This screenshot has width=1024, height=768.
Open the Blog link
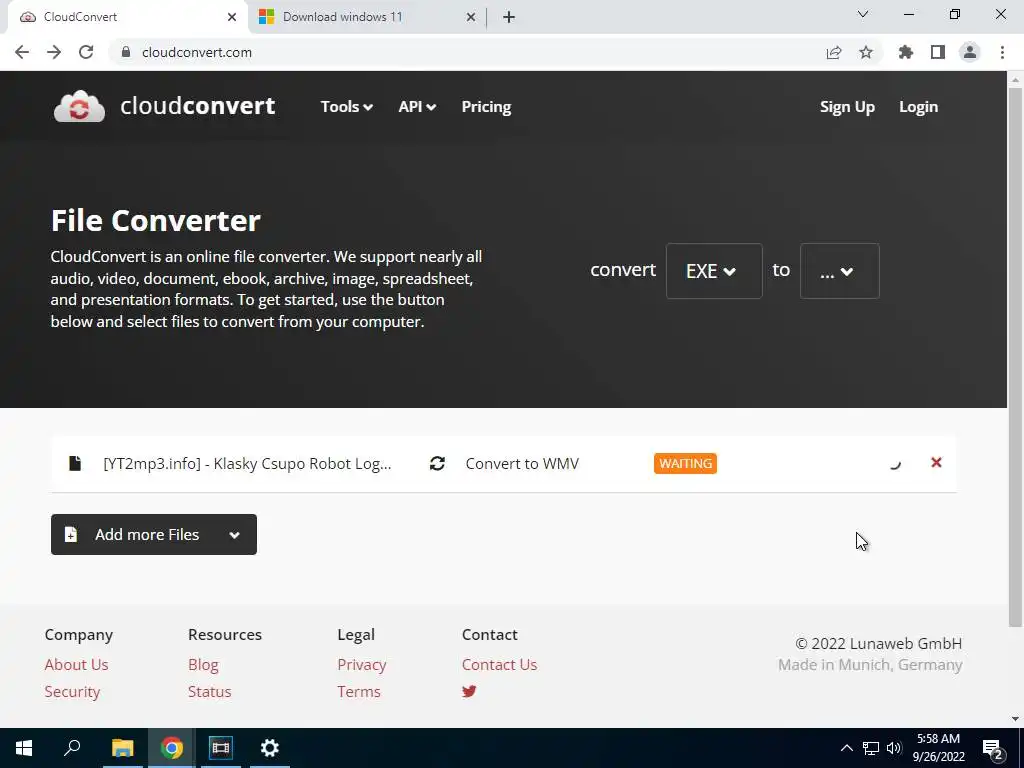pos(203,664)
